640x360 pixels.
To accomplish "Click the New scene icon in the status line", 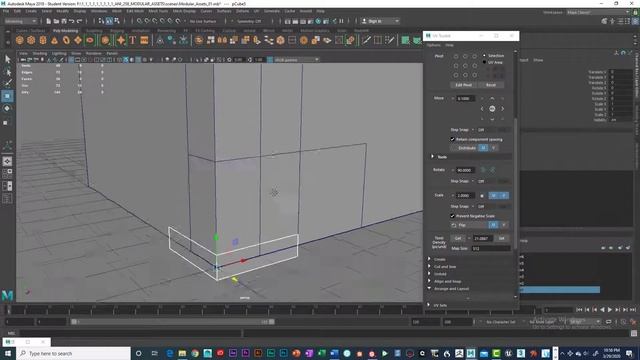I will (x=49, y=21).
